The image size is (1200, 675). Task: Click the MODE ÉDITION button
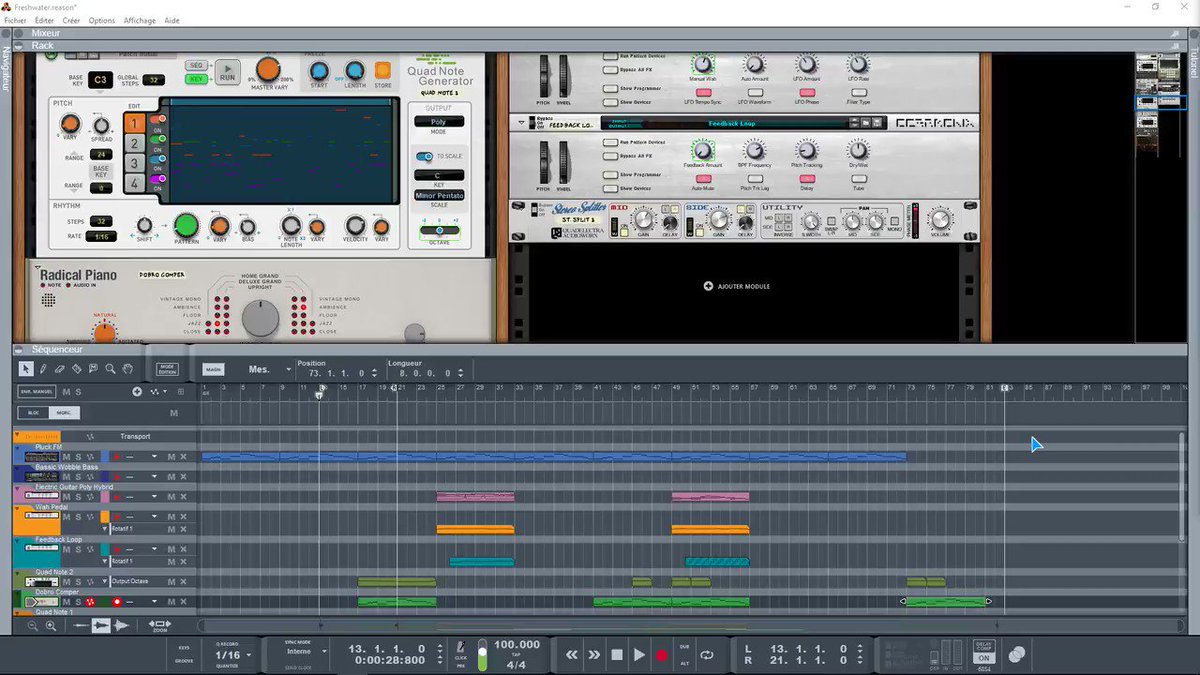point(167,369)
